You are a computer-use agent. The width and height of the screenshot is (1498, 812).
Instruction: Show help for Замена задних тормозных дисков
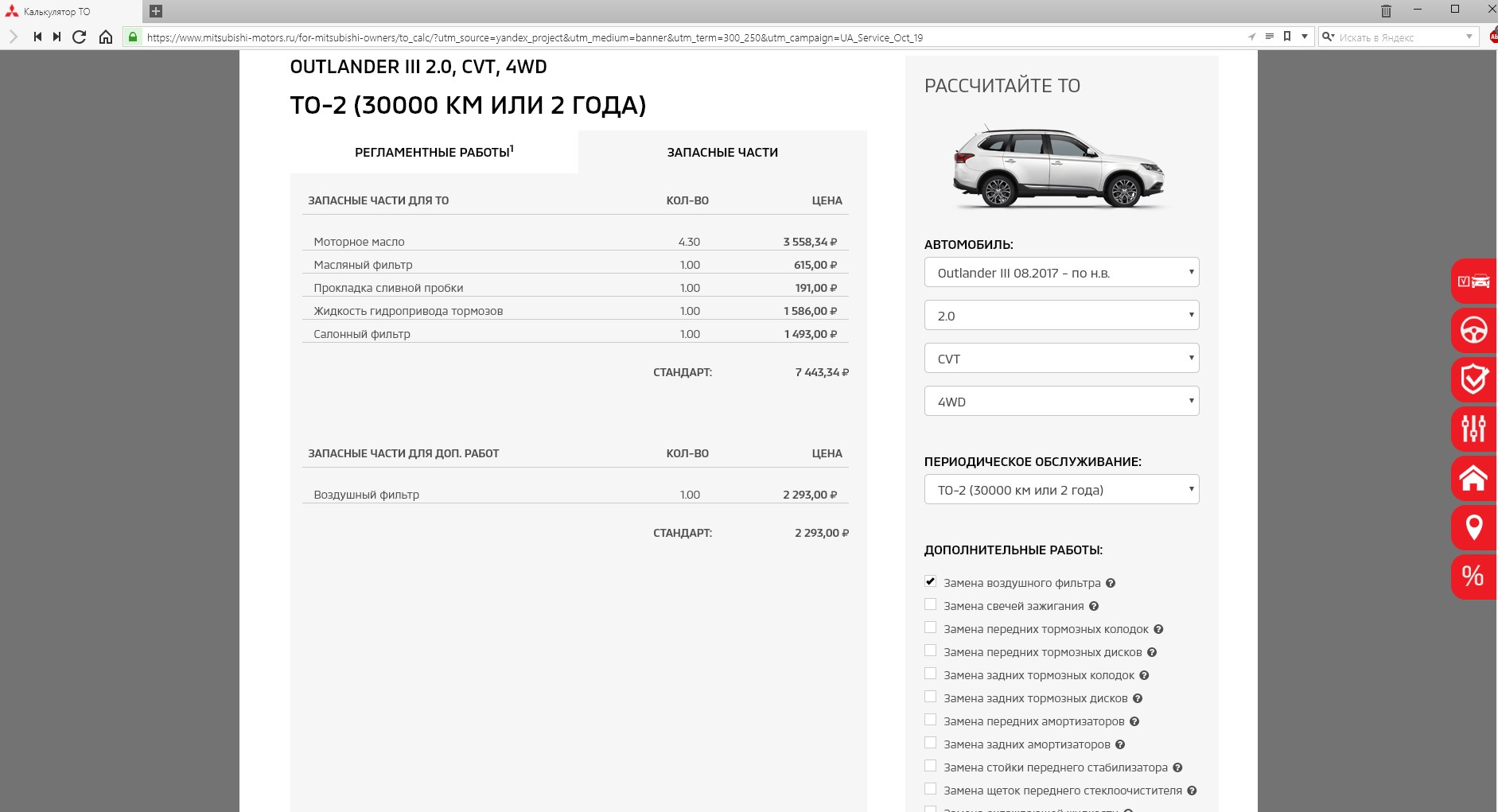click(x=1138, y=698)
